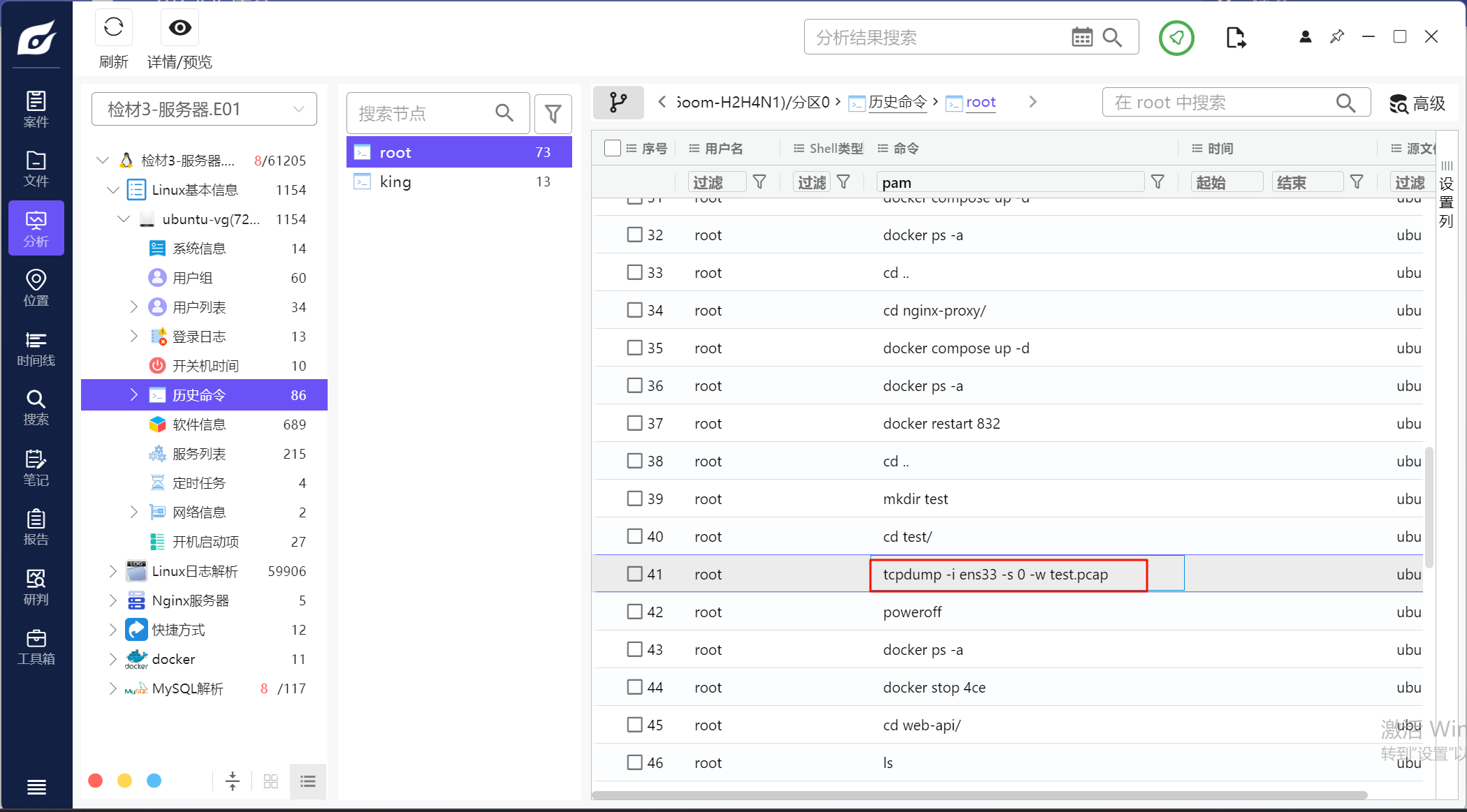Click the red color dot filter
1467x812 pixels.
point(96,781)
